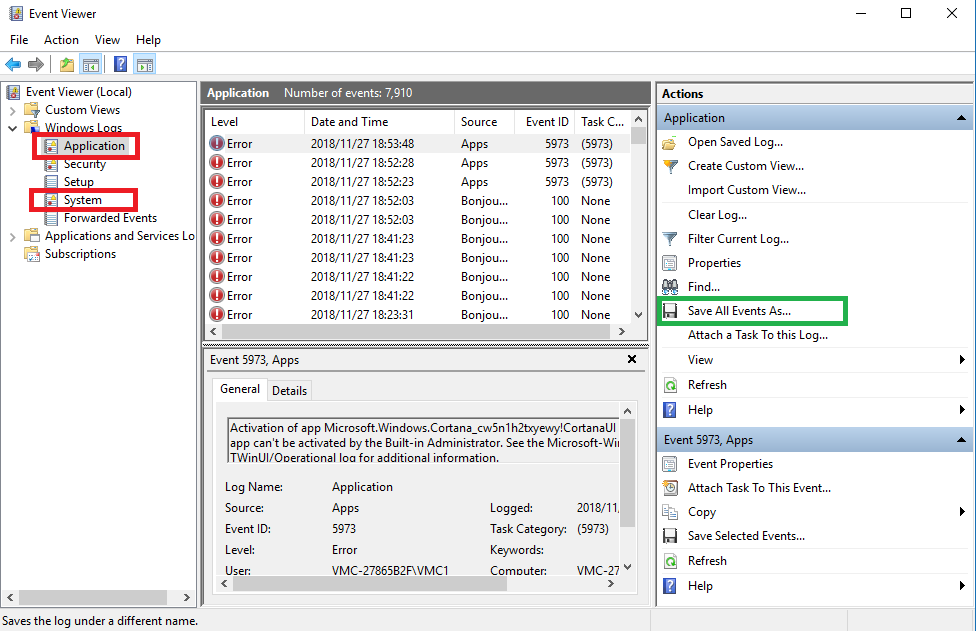The width and height of the screenshot is (976, 631).
Task: Open the Help menu in menu bar
Action: click(148, 40)
